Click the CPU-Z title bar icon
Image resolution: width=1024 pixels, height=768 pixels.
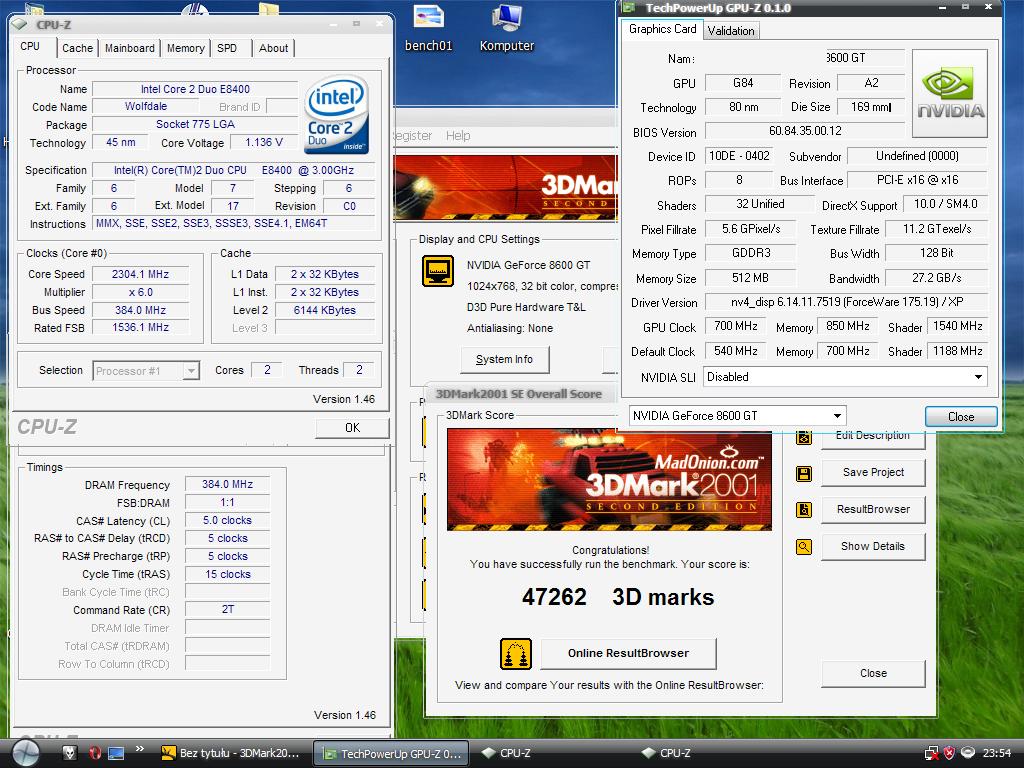pos(19,24)
